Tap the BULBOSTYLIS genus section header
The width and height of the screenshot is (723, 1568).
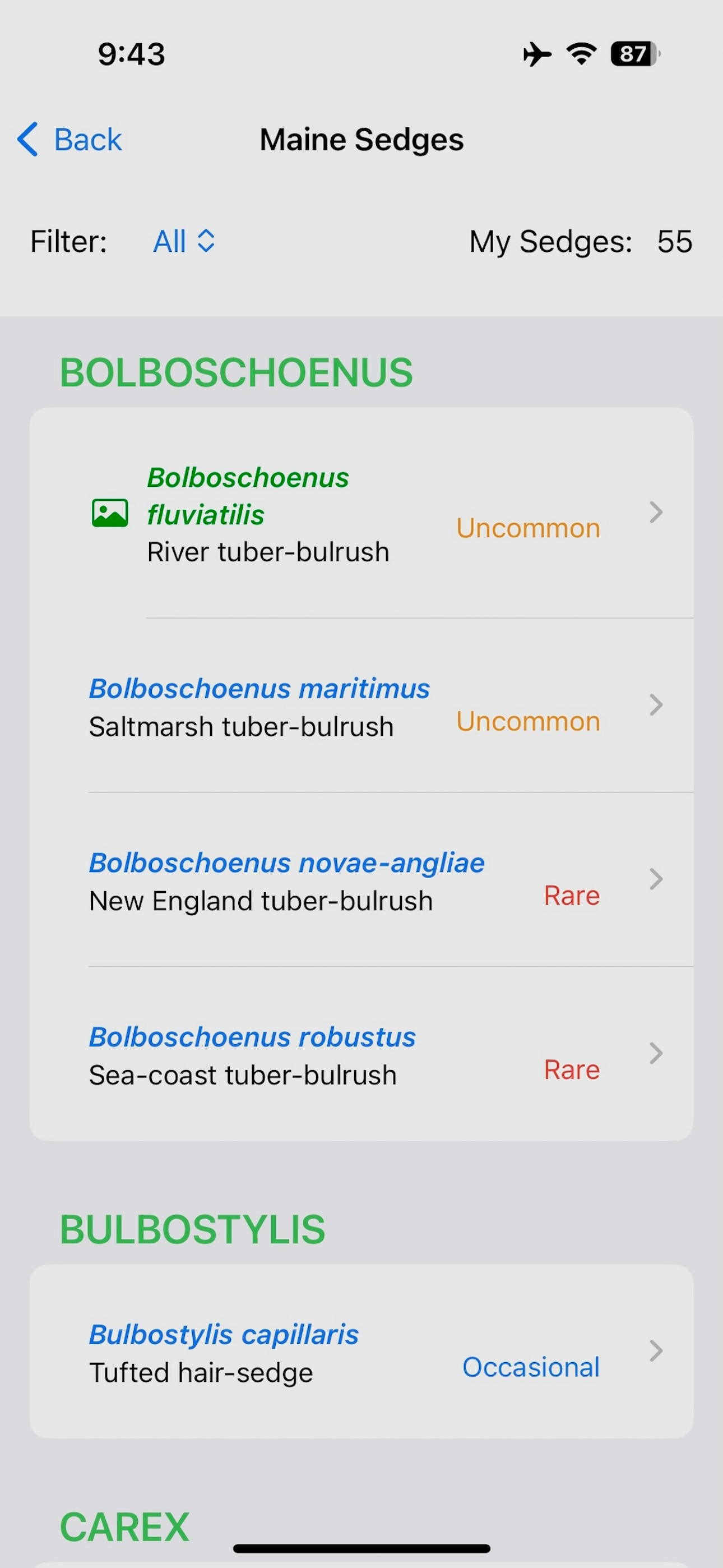[192, 1229]
